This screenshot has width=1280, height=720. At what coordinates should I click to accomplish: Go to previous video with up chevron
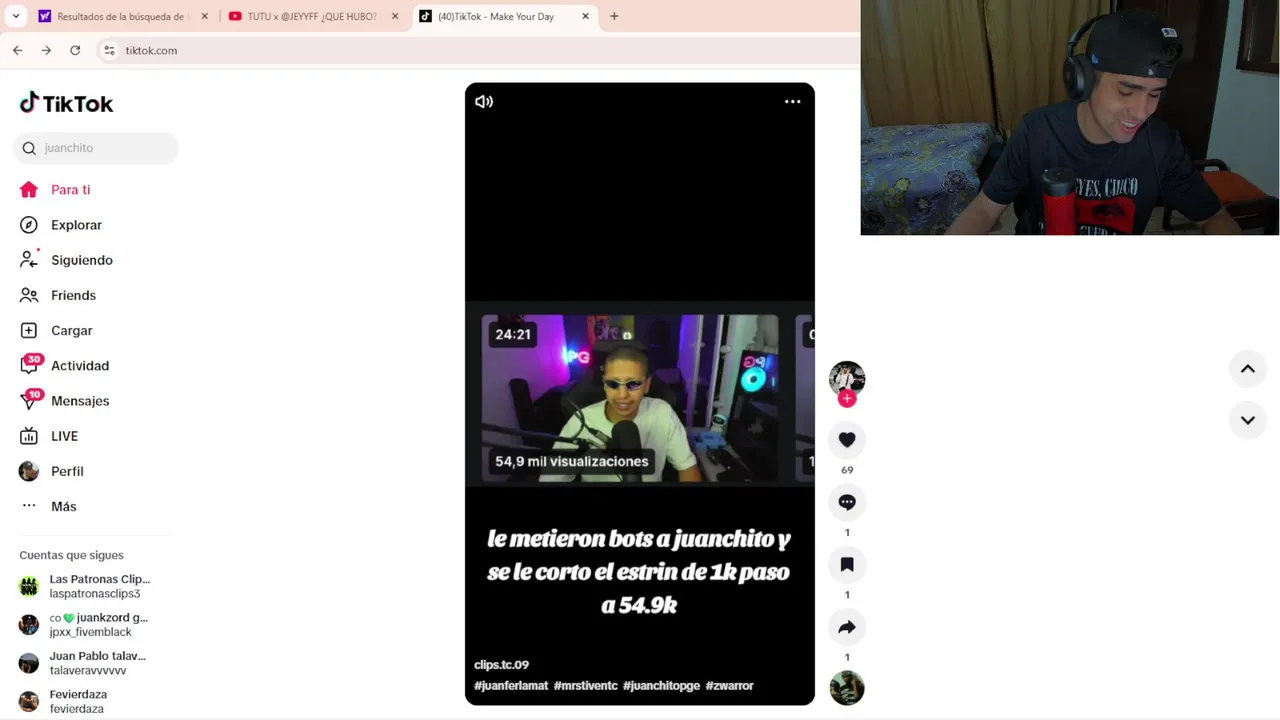pyautogui.click(x=1248, y=369)
